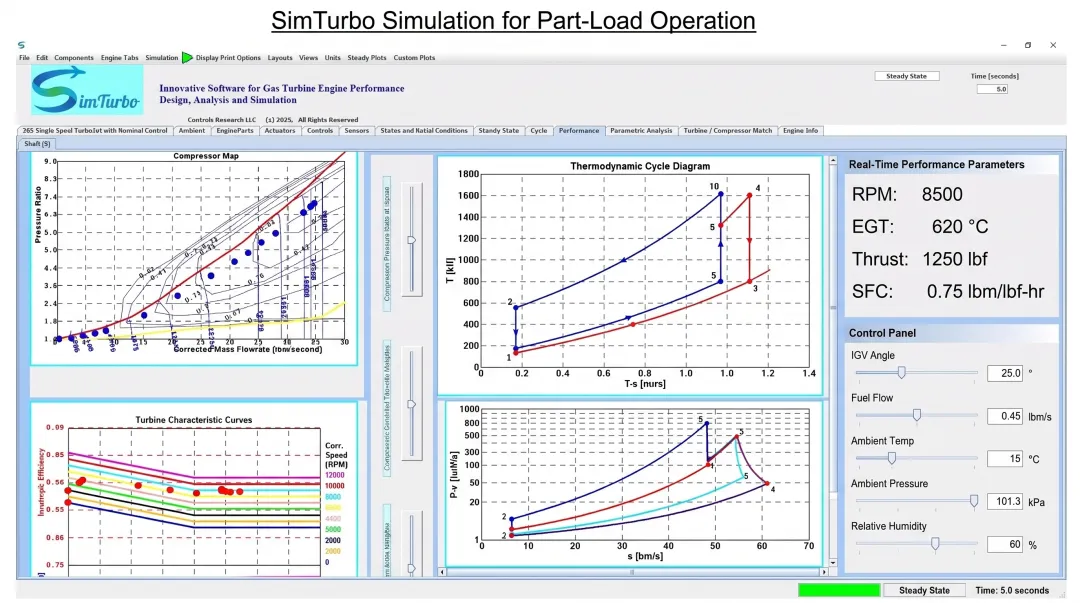This screenshot has height=603, width=1080.
Task: Open the Views menu
Action: (309, 58)
